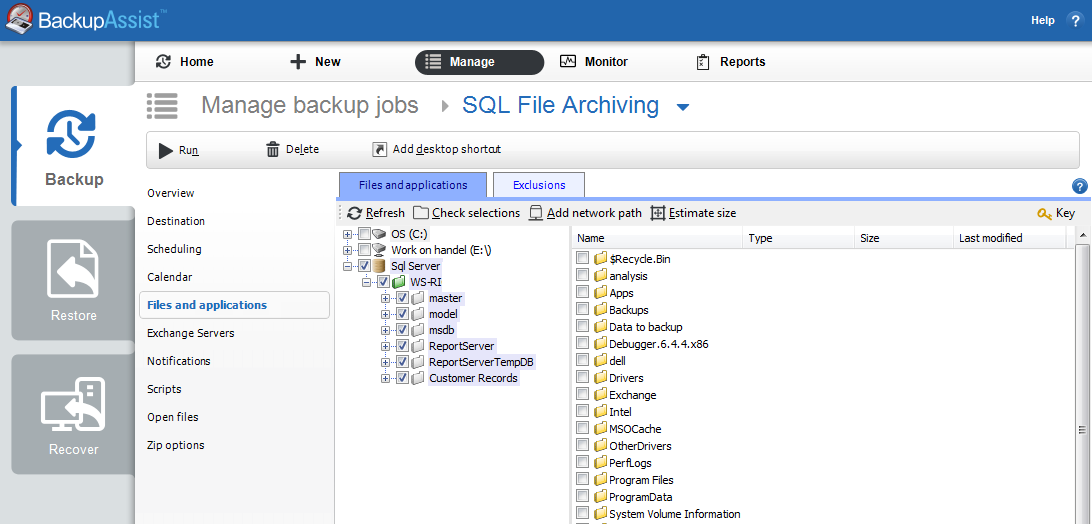Open the Exchange Servers settings page
This screenshot has height=524, width=1092.
[x=191, y=333]
